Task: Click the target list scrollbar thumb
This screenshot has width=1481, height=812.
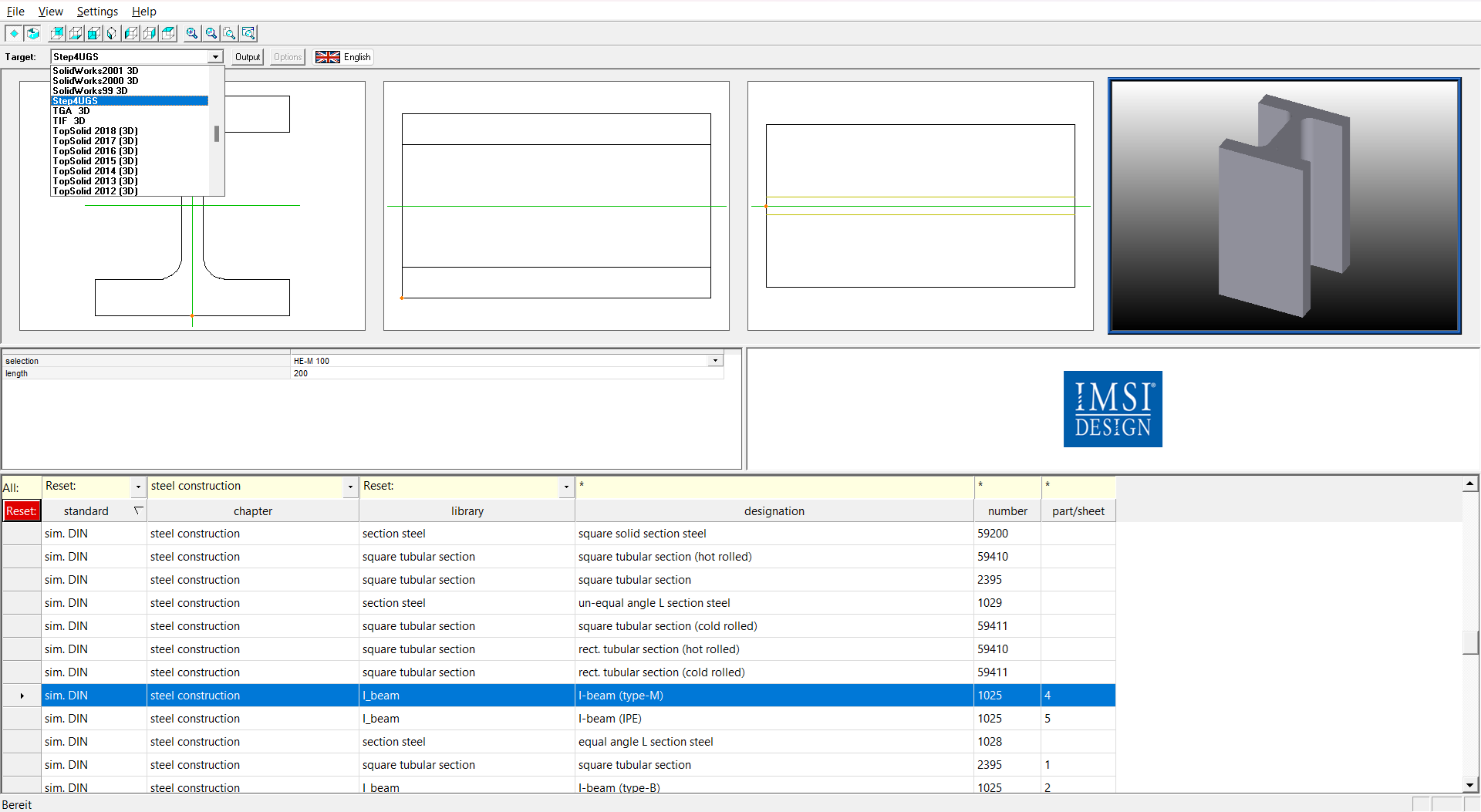Action: pyautogui.click(x=217, y=134)
